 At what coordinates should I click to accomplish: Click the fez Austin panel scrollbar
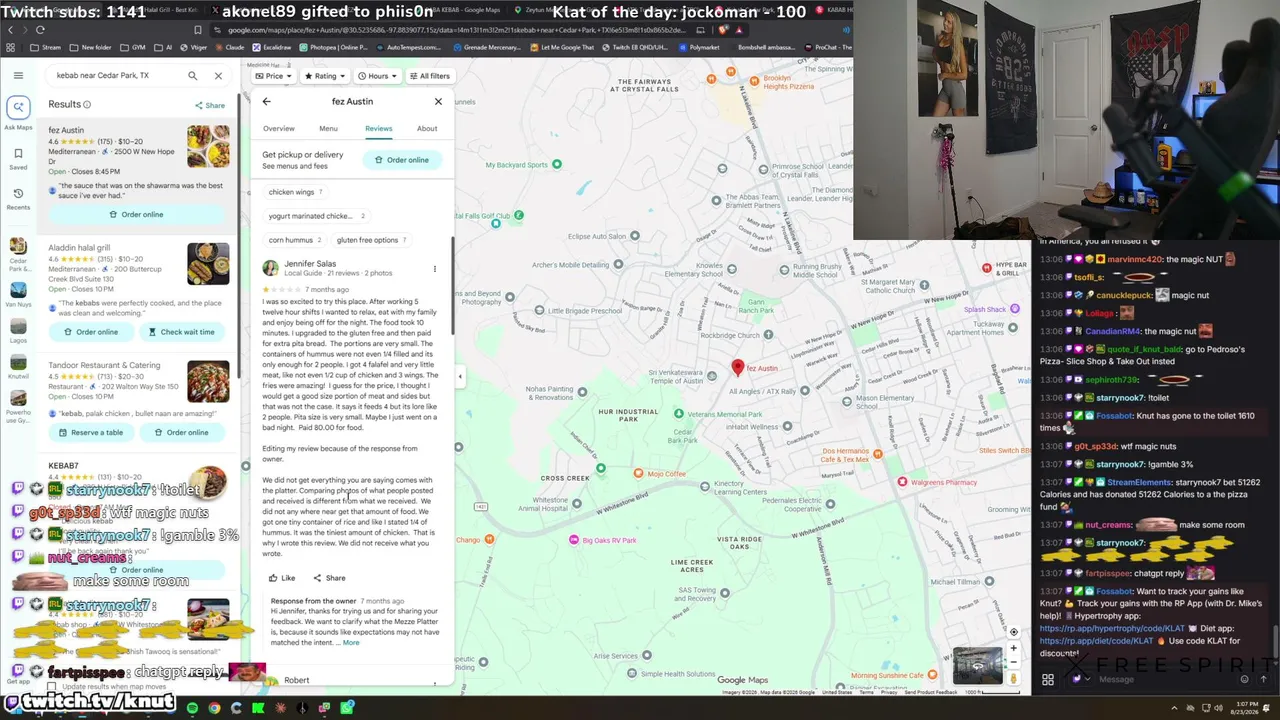453,285
